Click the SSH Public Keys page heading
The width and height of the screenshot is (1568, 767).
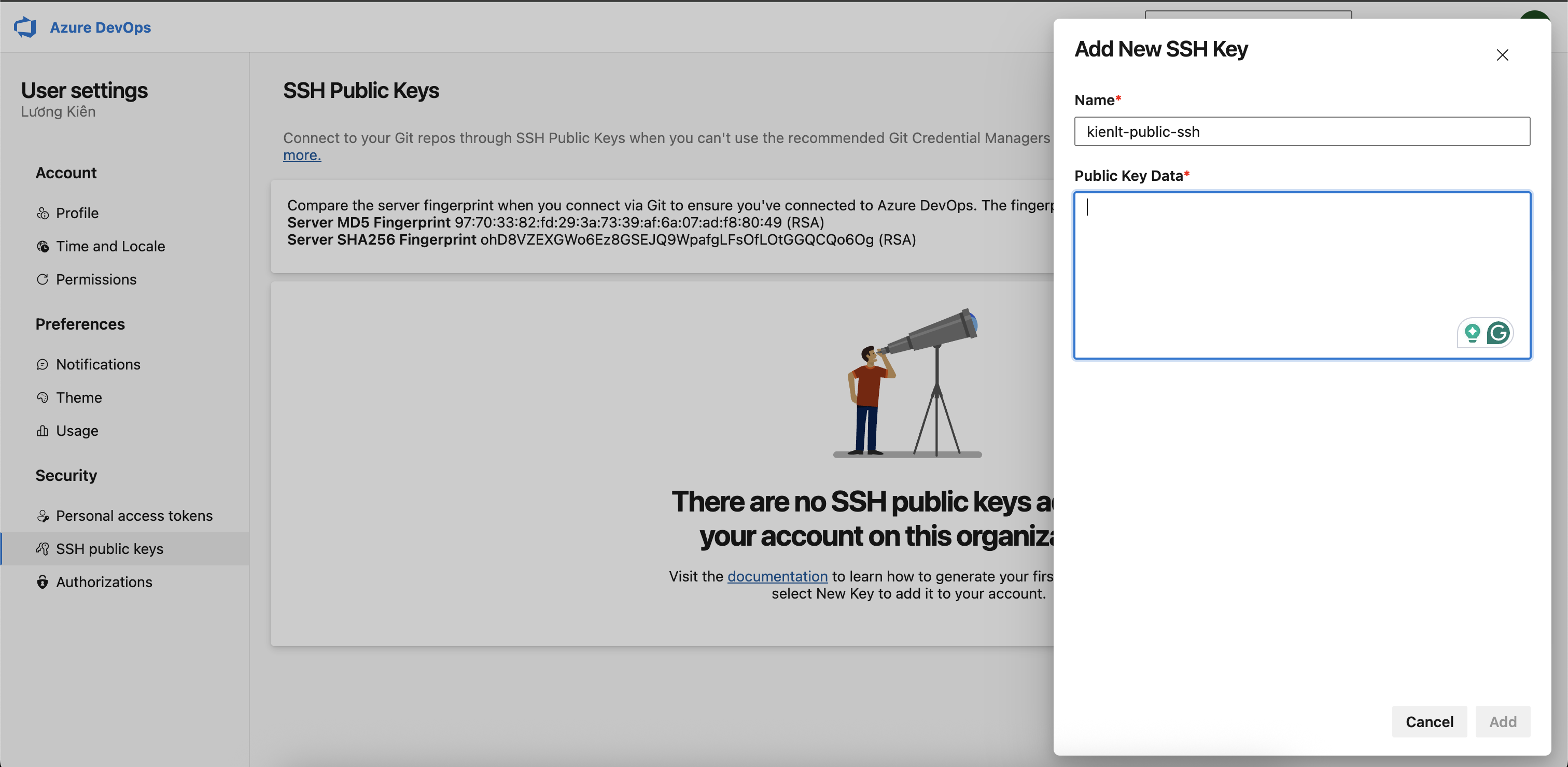tap(361, 91)
